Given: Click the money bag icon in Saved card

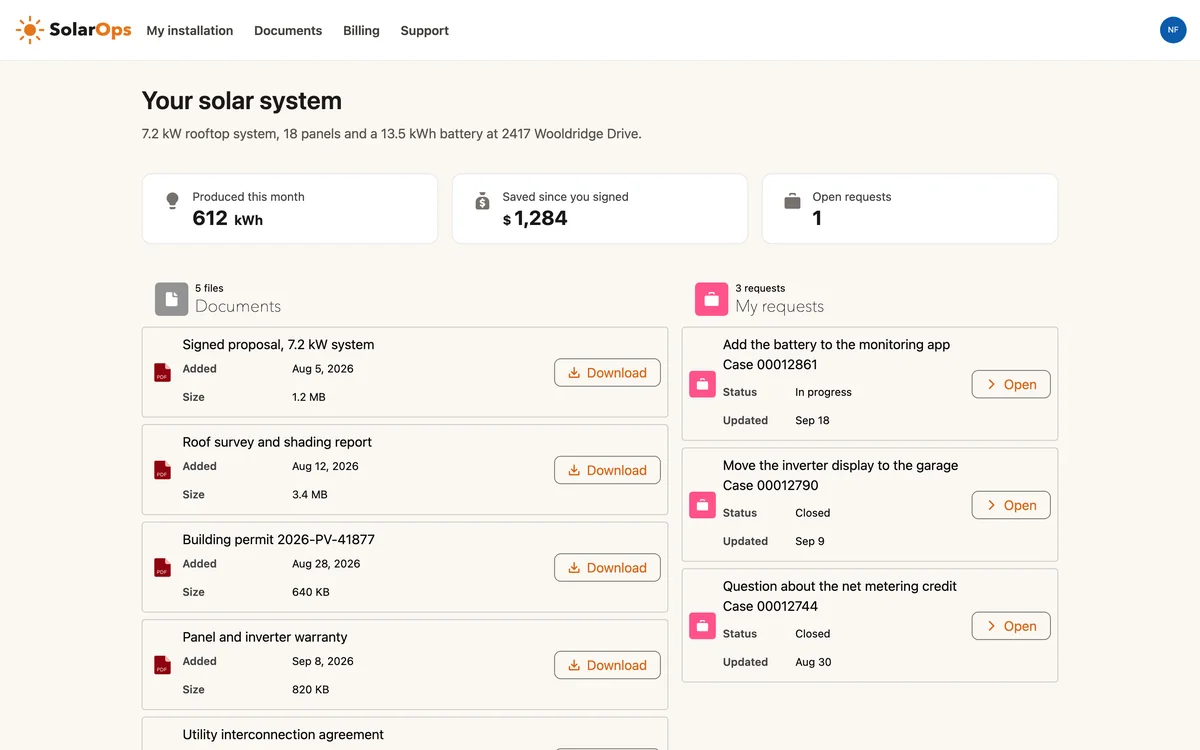Looking at the screenshot, I should coord(482,200).
